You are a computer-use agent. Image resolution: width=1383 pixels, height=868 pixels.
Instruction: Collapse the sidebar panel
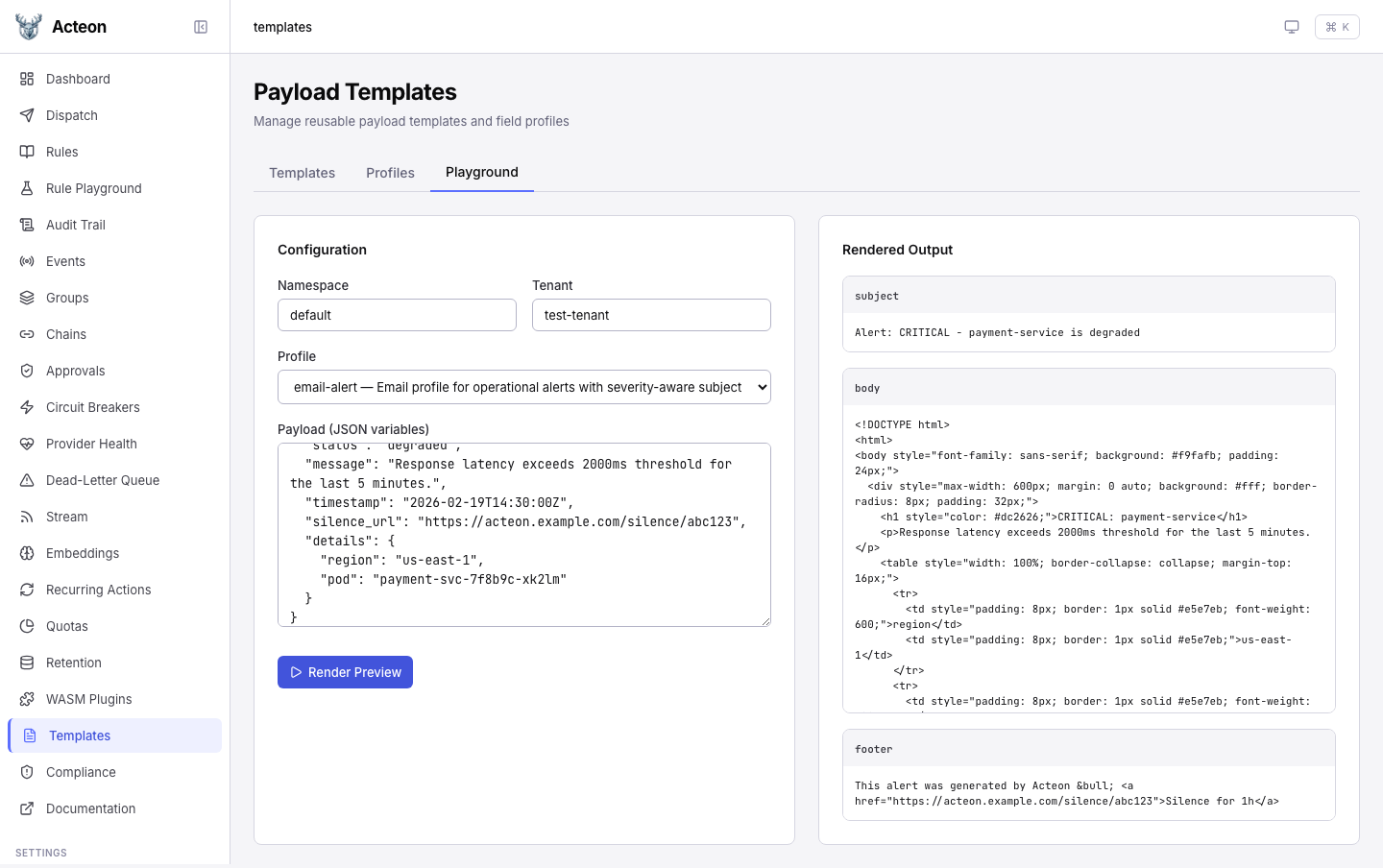tap(201, 27)
